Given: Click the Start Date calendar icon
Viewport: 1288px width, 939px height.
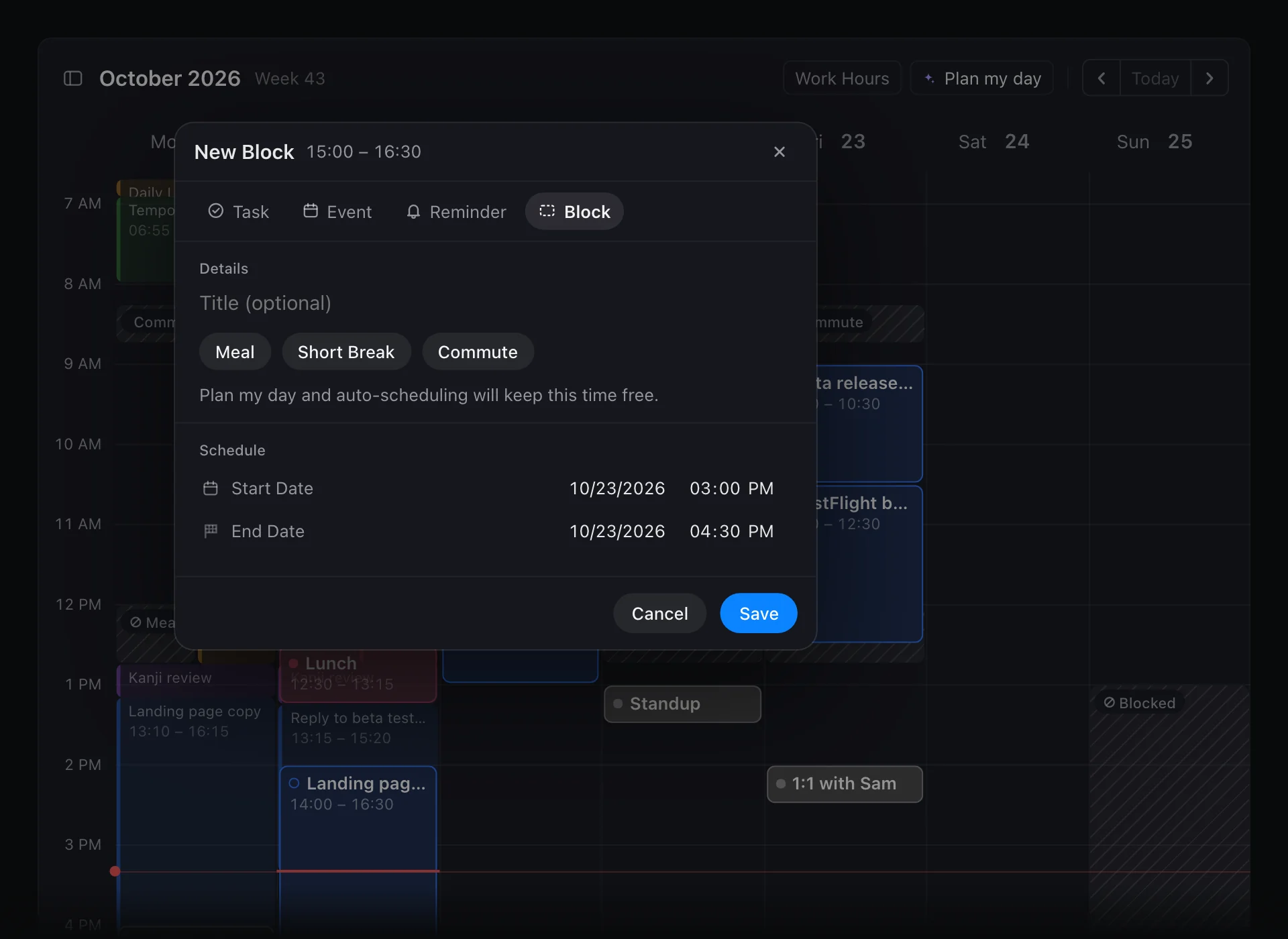Looking at the screenshot, I should [x=211, y=488].
